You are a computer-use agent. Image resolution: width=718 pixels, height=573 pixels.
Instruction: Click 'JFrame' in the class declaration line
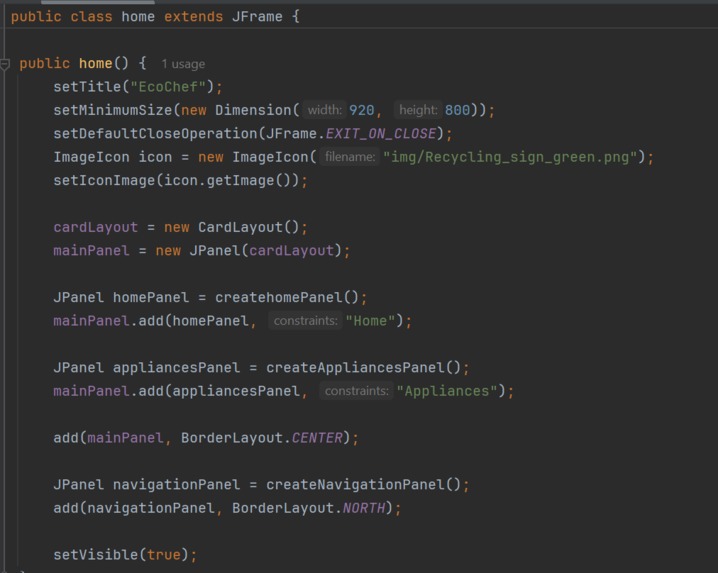tap(257, 17)
